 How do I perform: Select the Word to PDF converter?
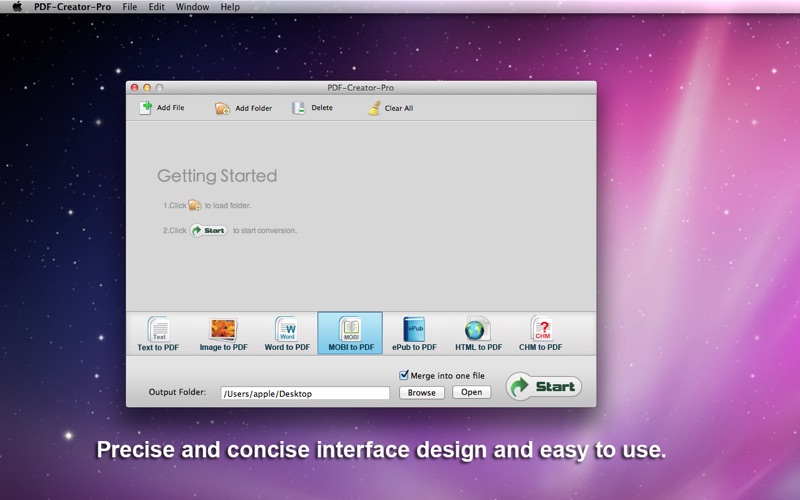[x=287, y=334]
